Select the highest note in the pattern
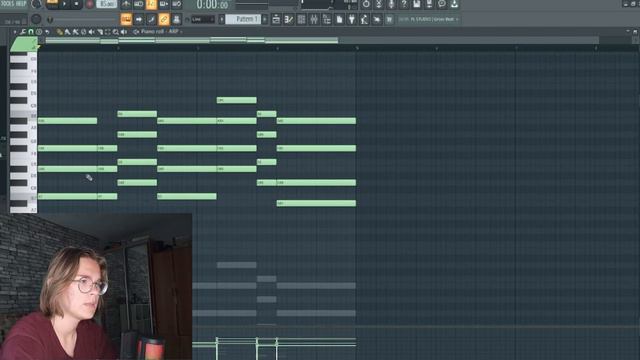Screen dimensions: 640x360 237,100
